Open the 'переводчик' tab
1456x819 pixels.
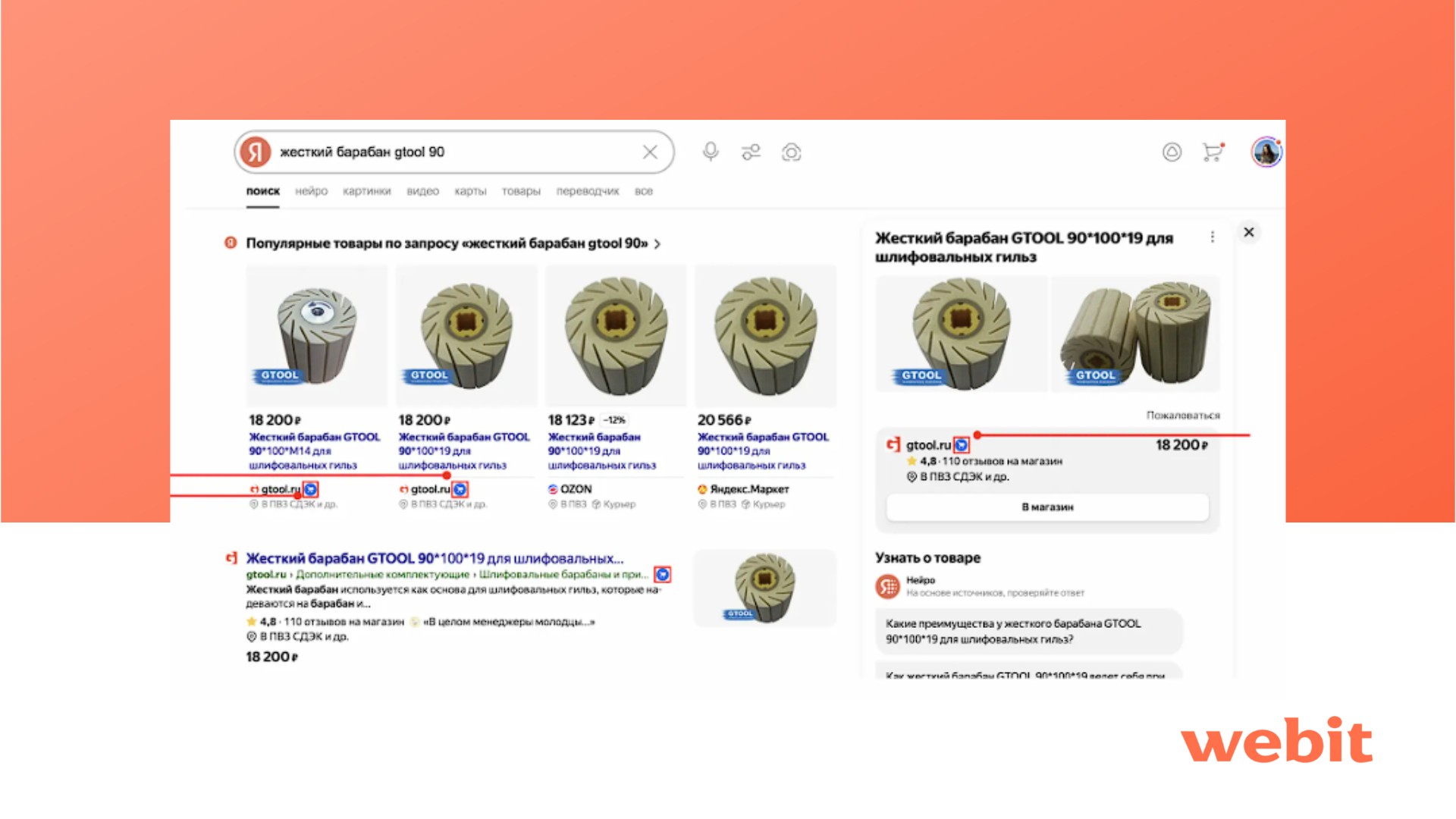(588, 191)
